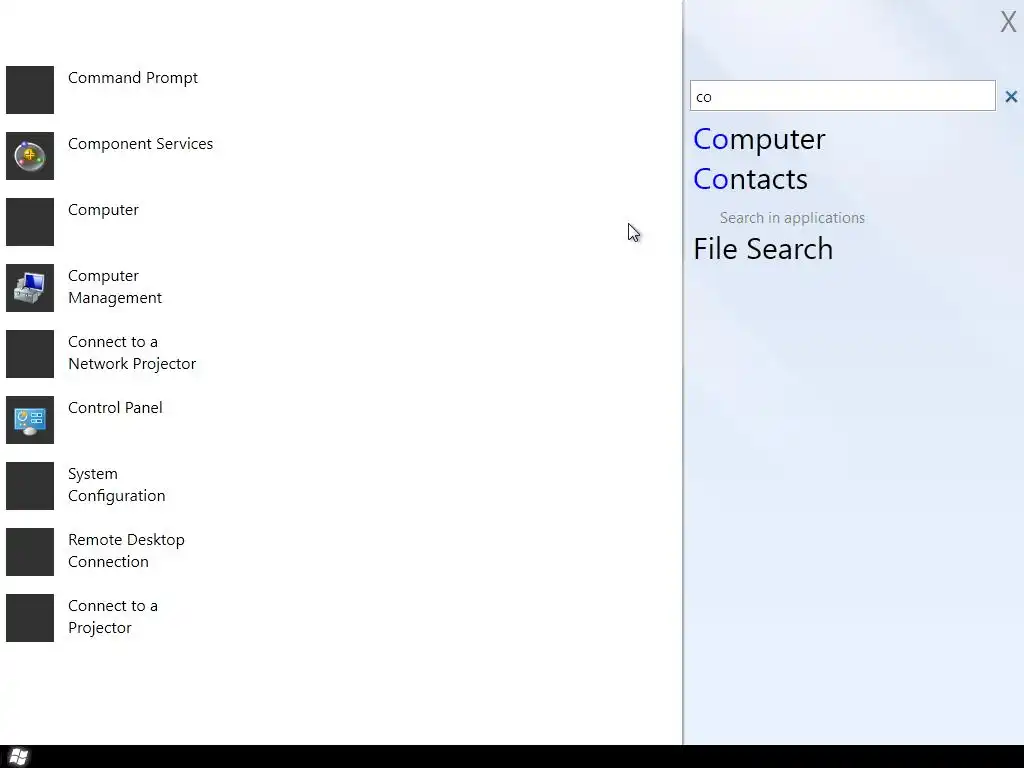Open Control Panel via its icon
Screen dimensions: 1024x768
(x=30, y=420)
